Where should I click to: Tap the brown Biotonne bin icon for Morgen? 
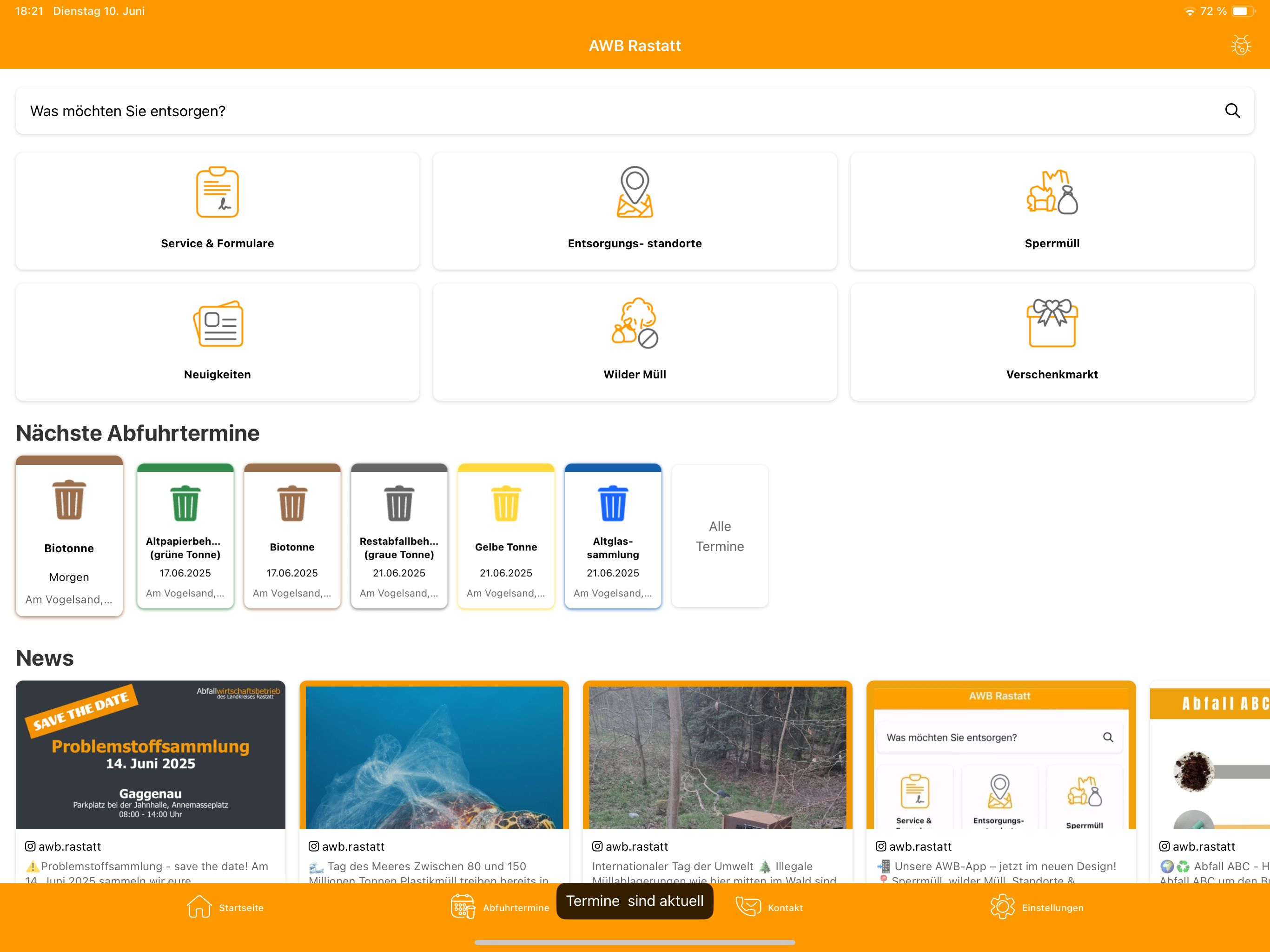click(x=69, y=500)
